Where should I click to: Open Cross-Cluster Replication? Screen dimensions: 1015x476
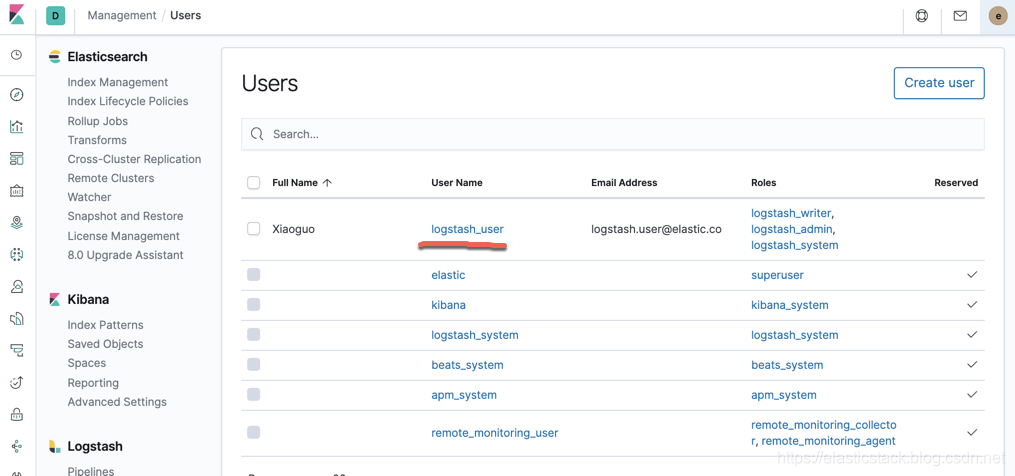[134, 159]
